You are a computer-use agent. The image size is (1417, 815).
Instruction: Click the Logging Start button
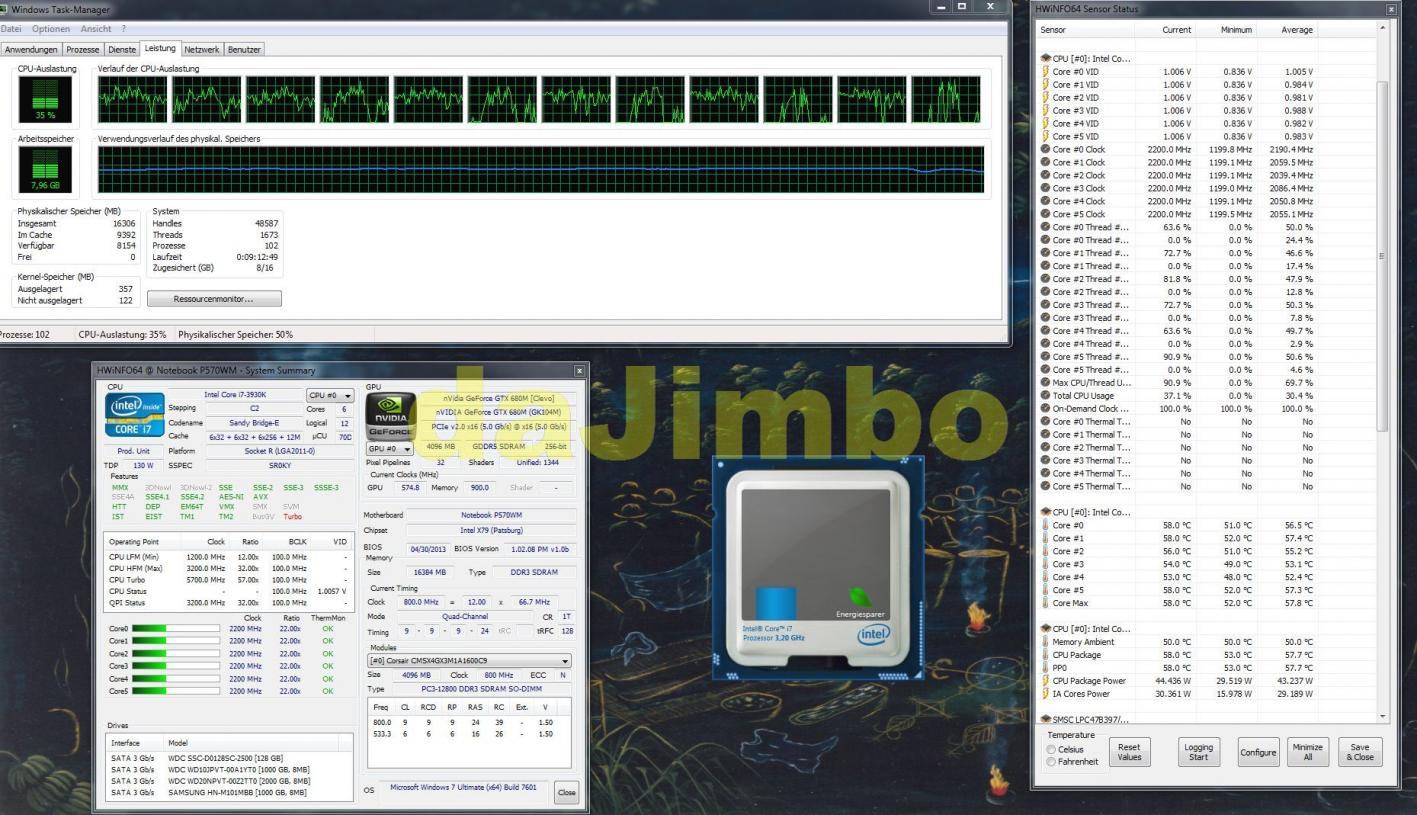(x=1198, y=752)
